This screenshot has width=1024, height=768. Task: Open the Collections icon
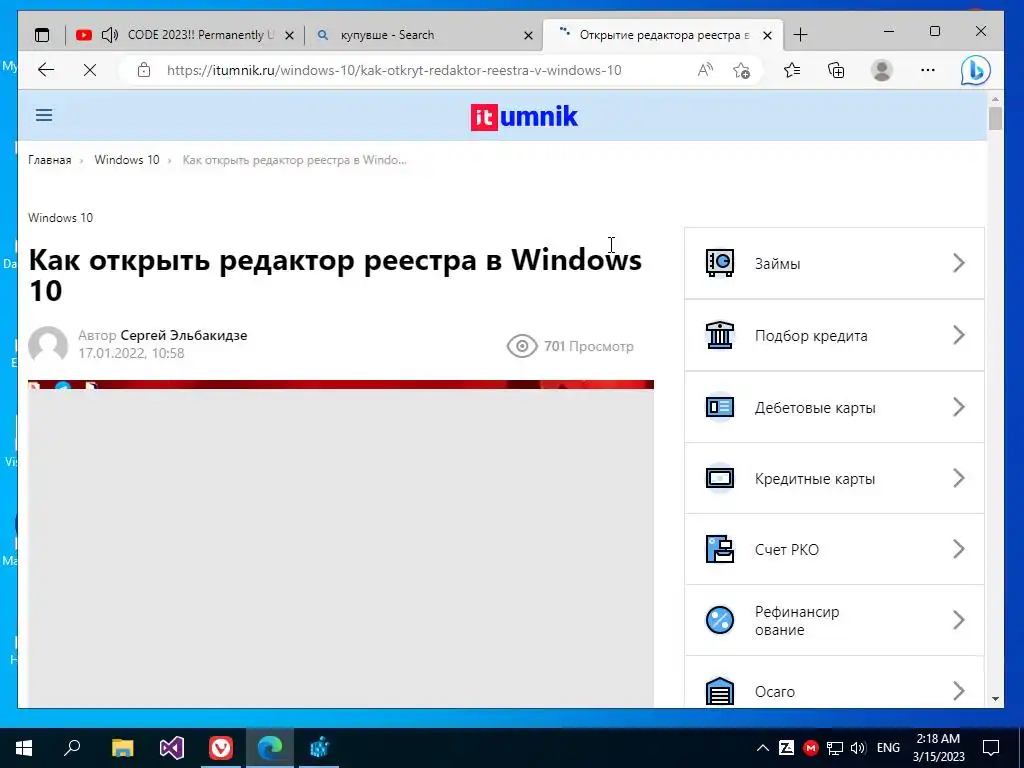pyautogui.click(x=836, y=70)
